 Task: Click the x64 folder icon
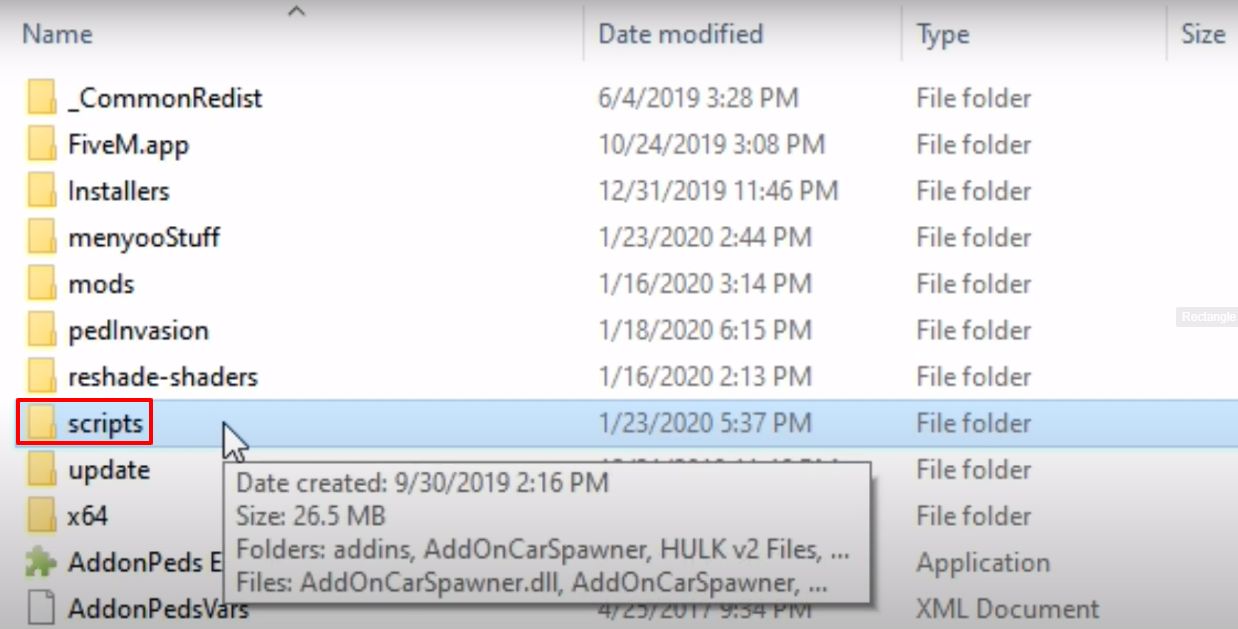pos(41,517)
